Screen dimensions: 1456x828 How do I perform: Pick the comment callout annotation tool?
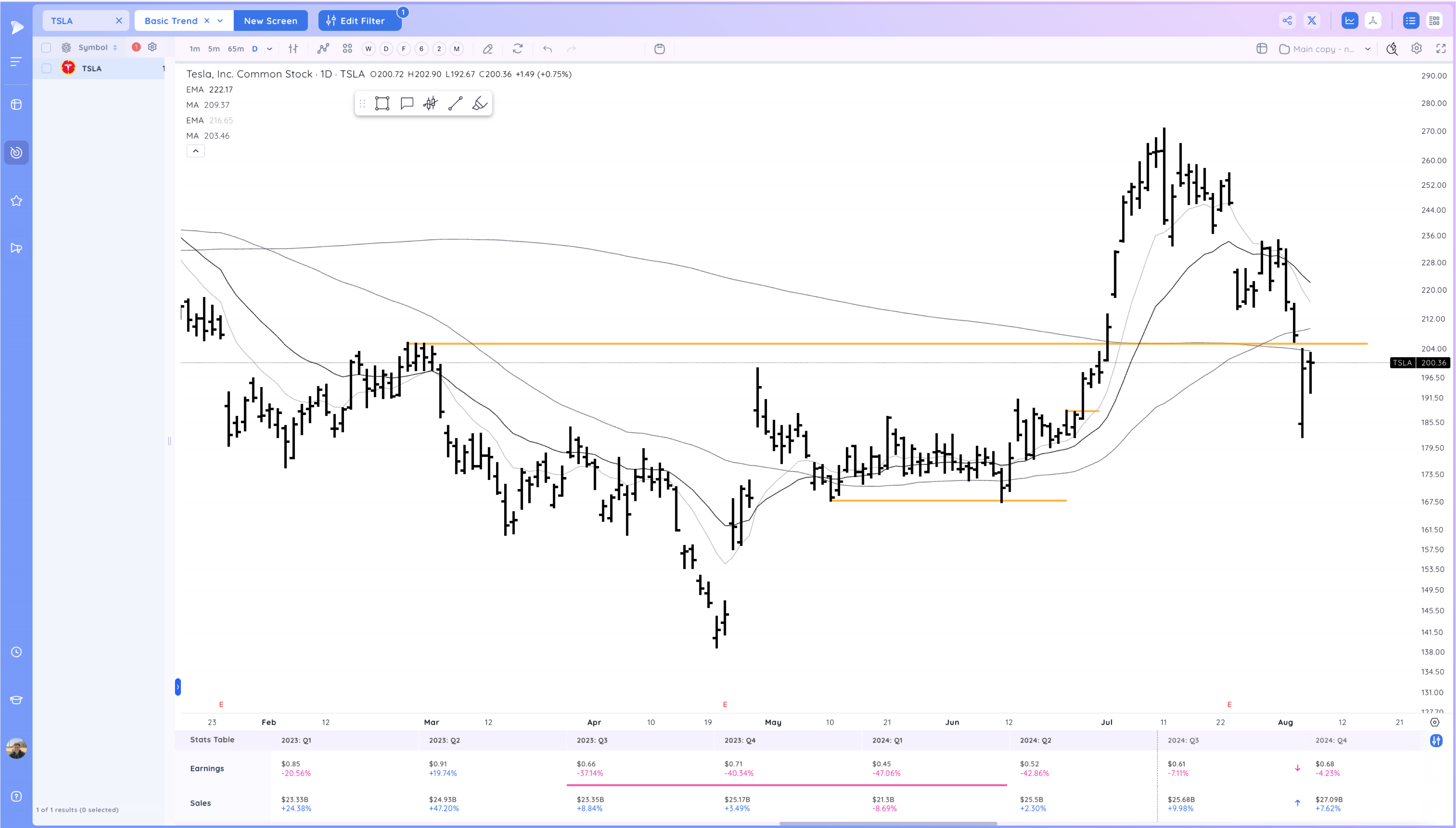tap(406, 103)
